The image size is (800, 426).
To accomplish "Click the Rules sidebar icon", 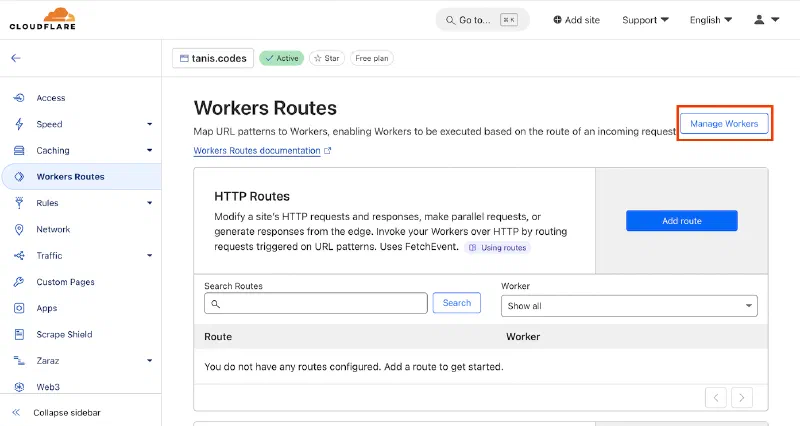I will point(19,203).
